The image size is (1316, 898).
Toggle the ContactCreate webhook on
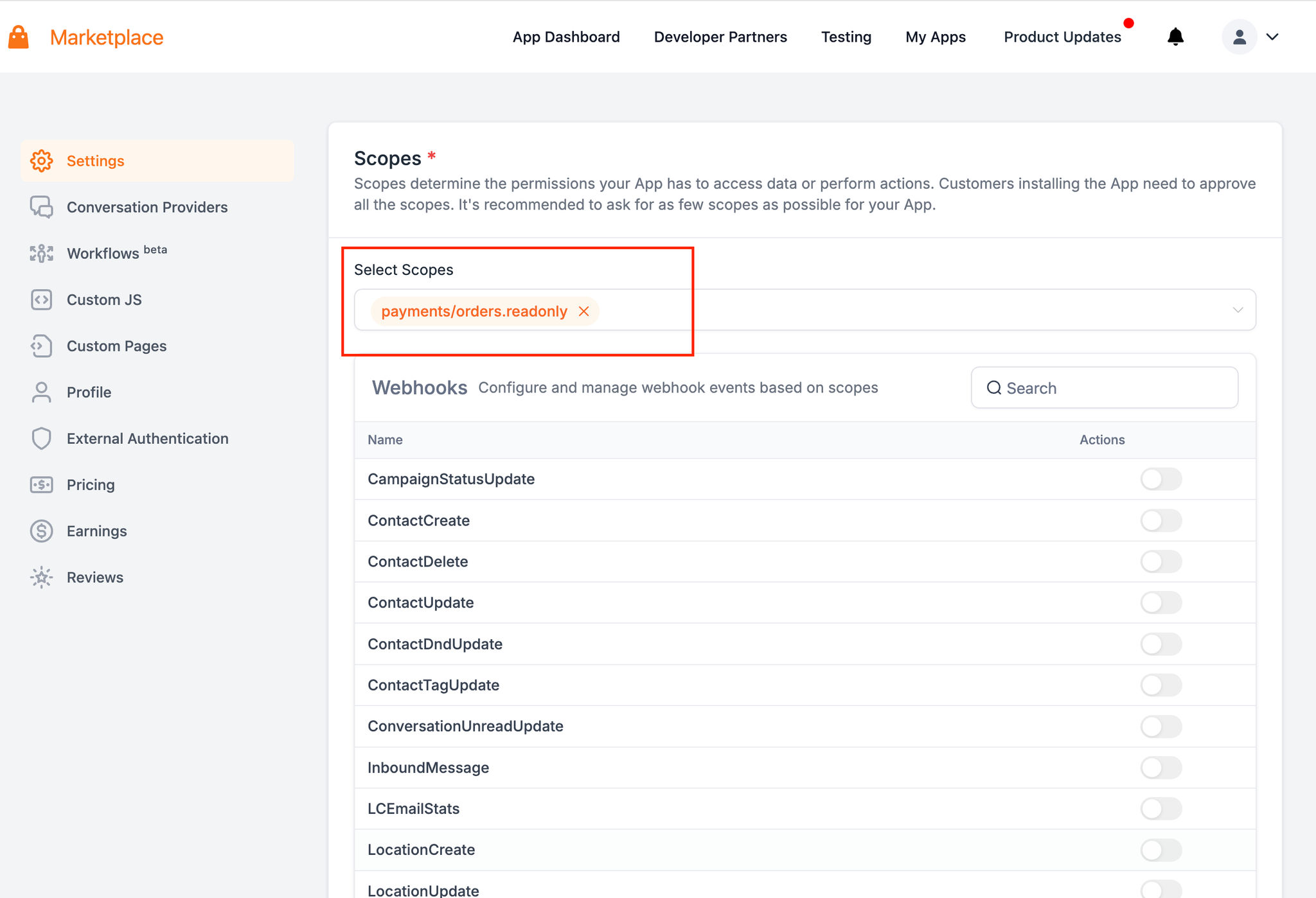[1162, 519]
